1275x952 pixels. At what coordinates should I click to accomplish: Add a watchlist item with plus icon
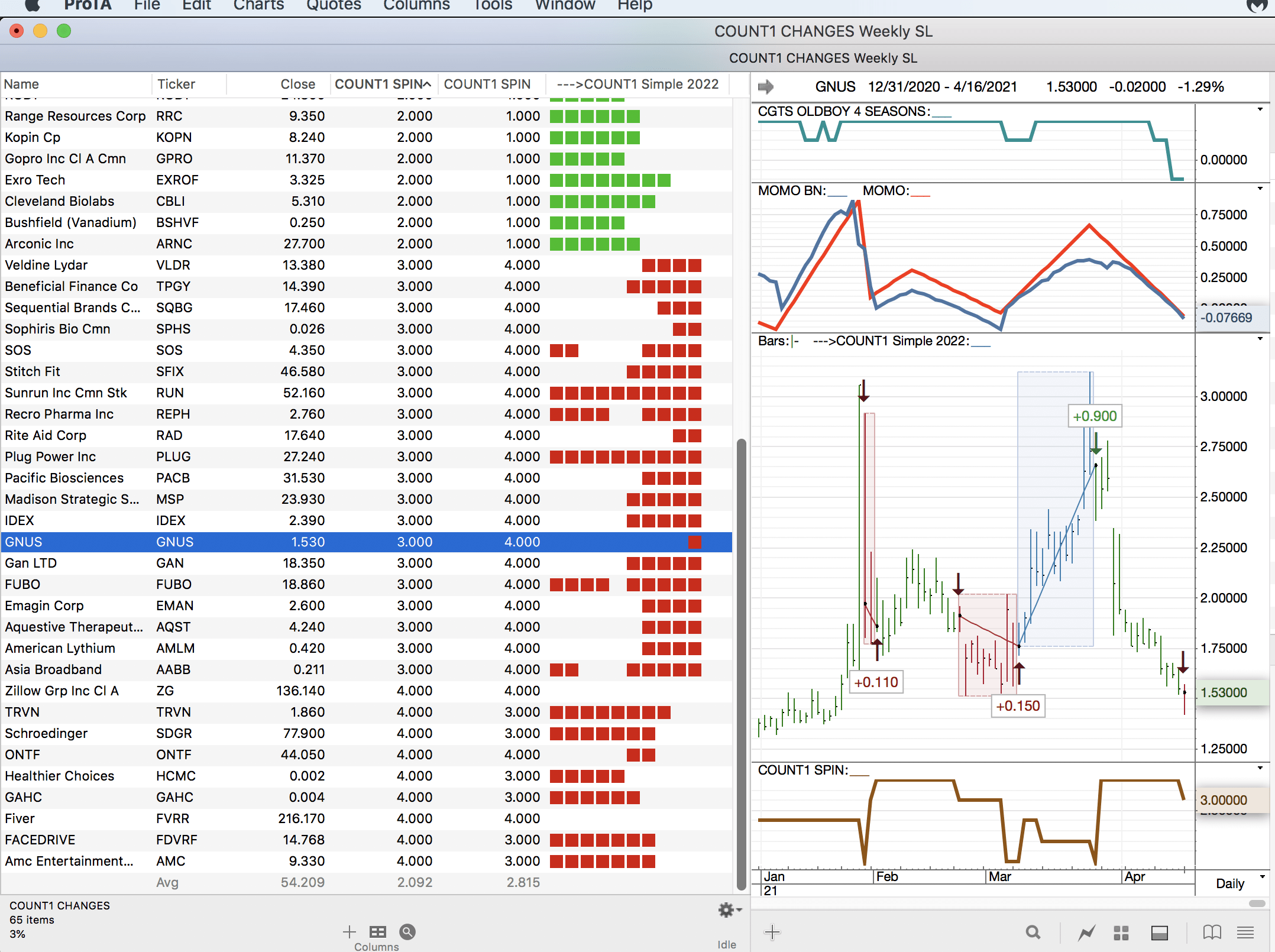pos(349,932)
